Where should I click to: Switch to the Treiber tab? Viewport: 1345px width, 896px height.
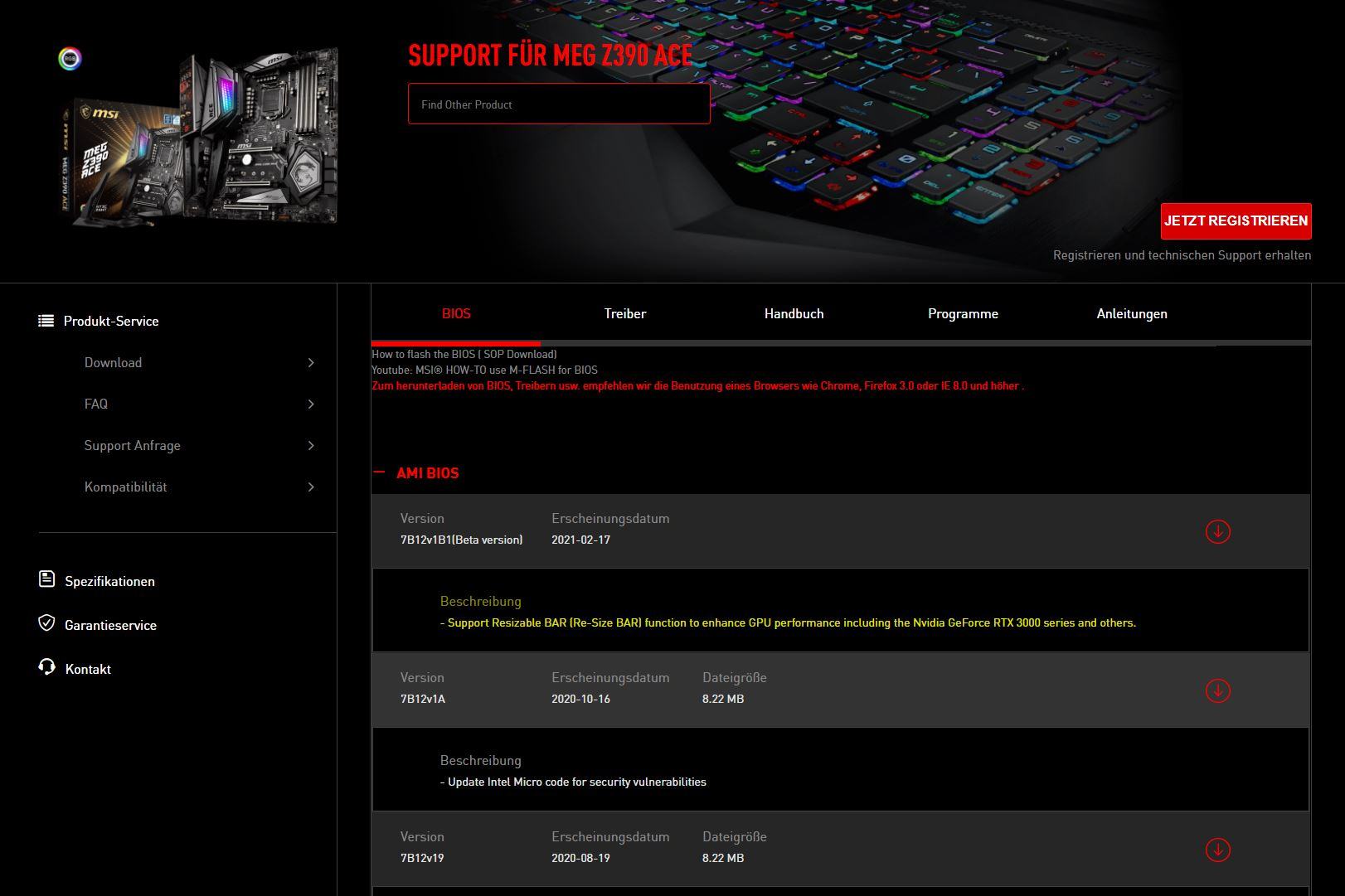pos(625,313)
